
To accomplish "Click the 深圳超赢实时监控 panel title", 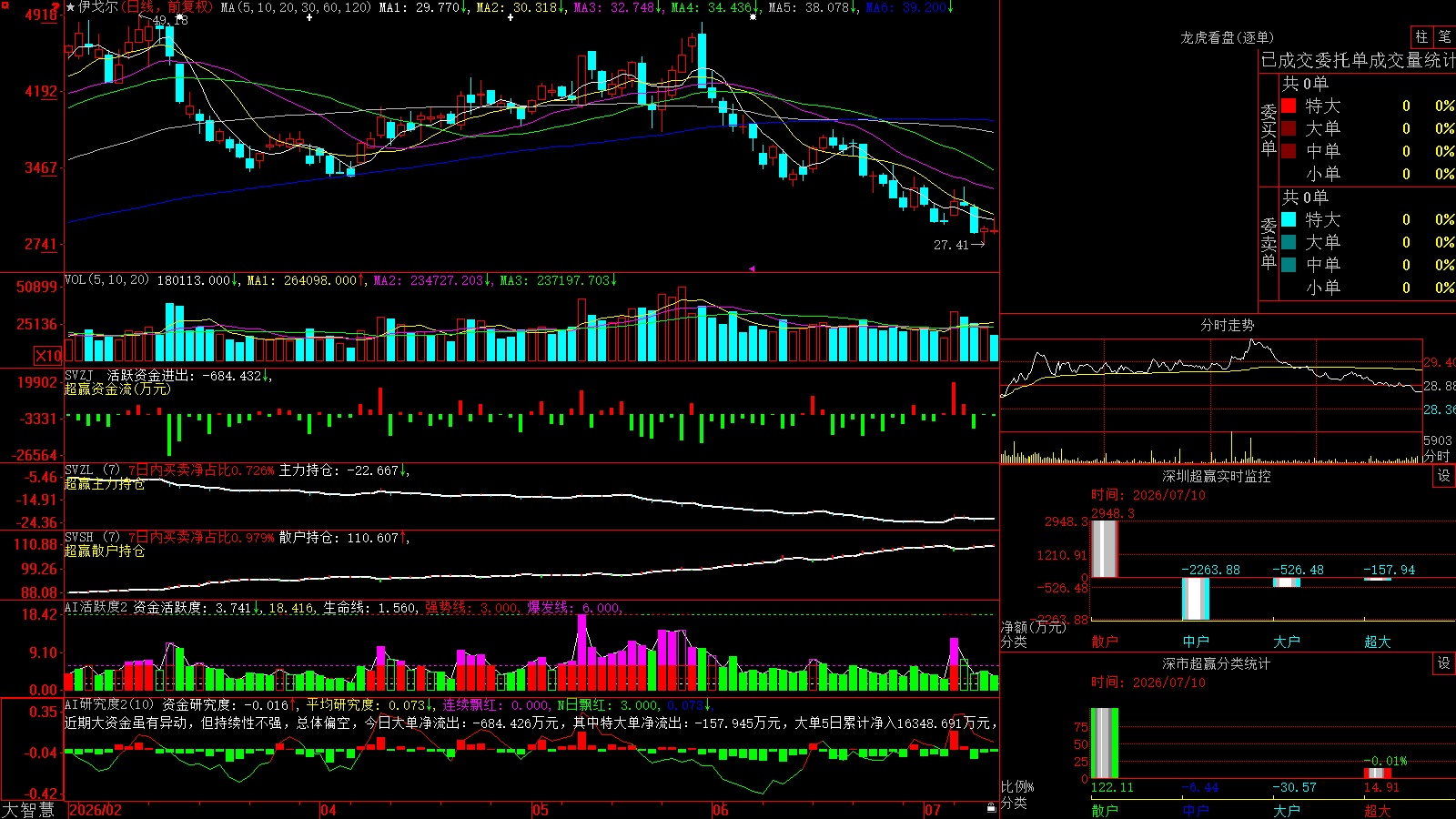I will [1217, 476].
